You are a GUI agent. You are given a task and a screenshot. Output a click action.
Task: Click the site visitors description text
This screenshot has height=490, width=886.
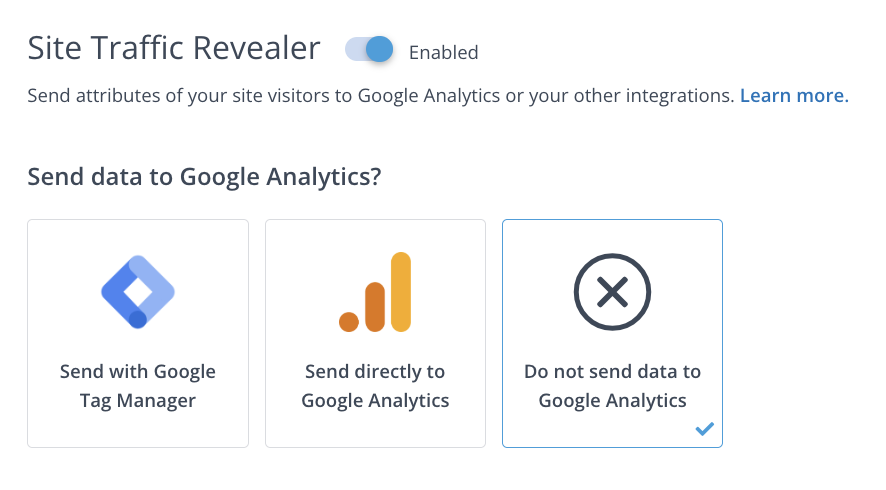click(380, 96)
